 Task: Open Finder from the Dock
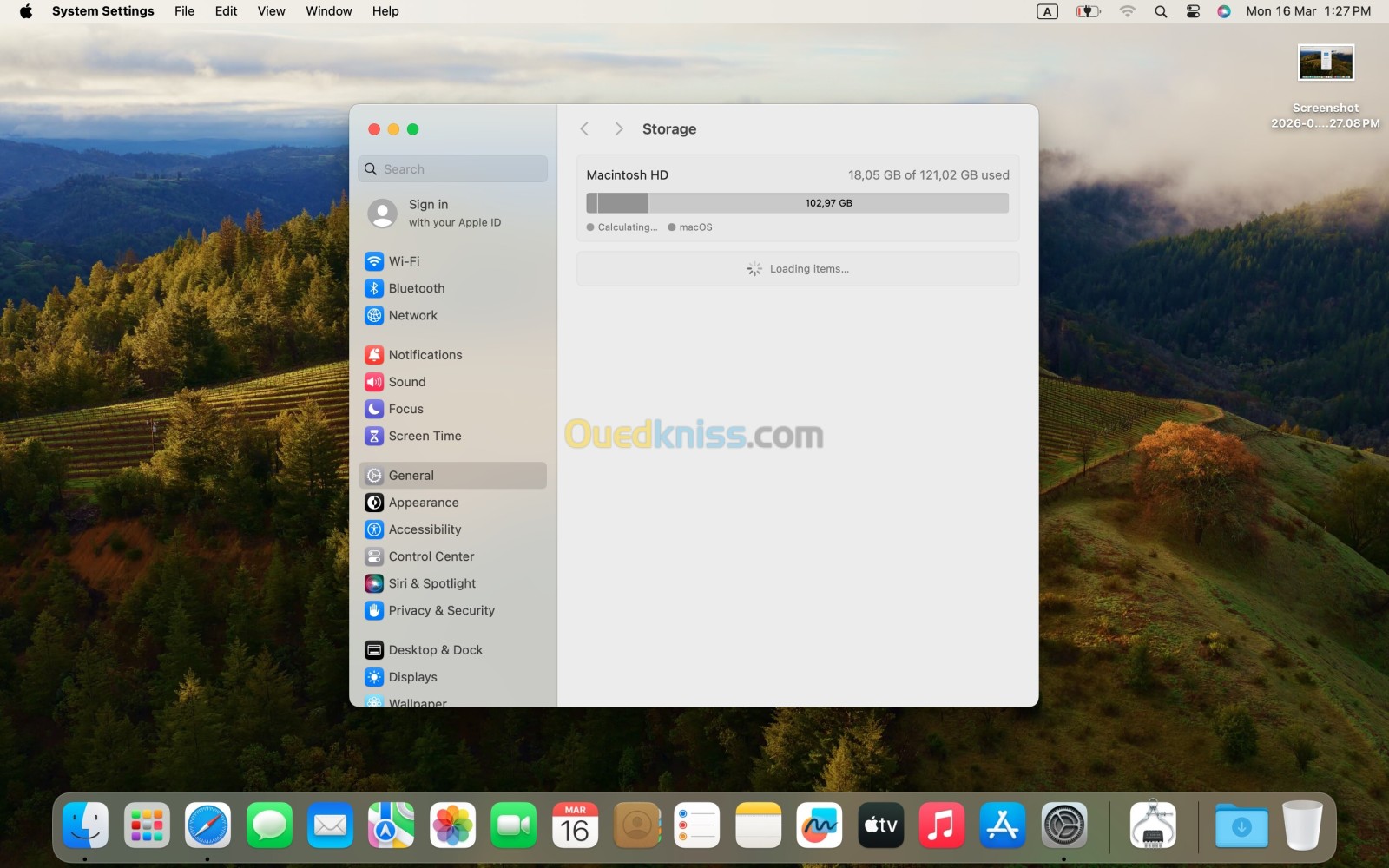[85, 825]
